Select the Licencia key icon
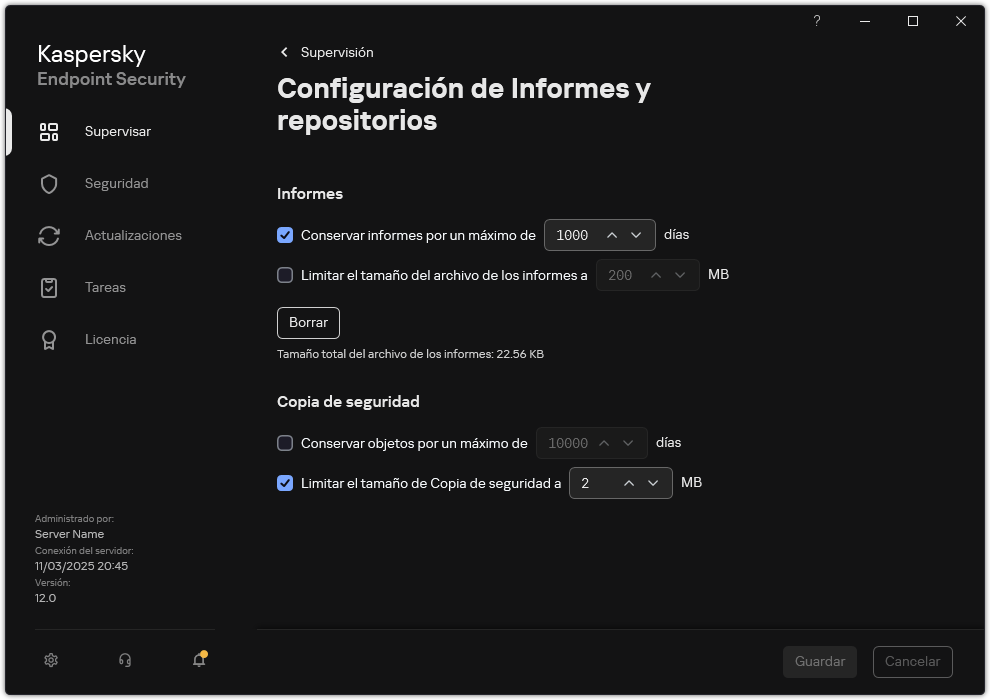 click(x=49, y=339)
